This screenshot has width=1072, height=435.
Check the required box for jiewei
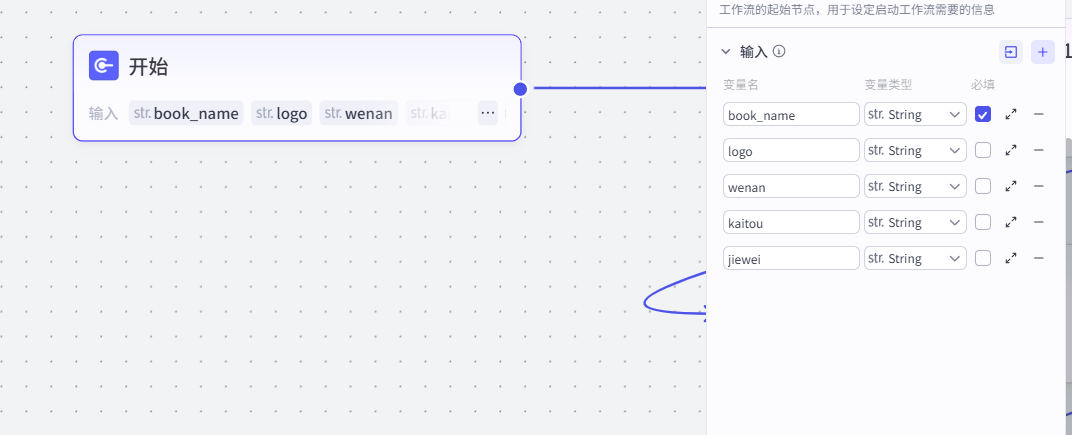983,258
